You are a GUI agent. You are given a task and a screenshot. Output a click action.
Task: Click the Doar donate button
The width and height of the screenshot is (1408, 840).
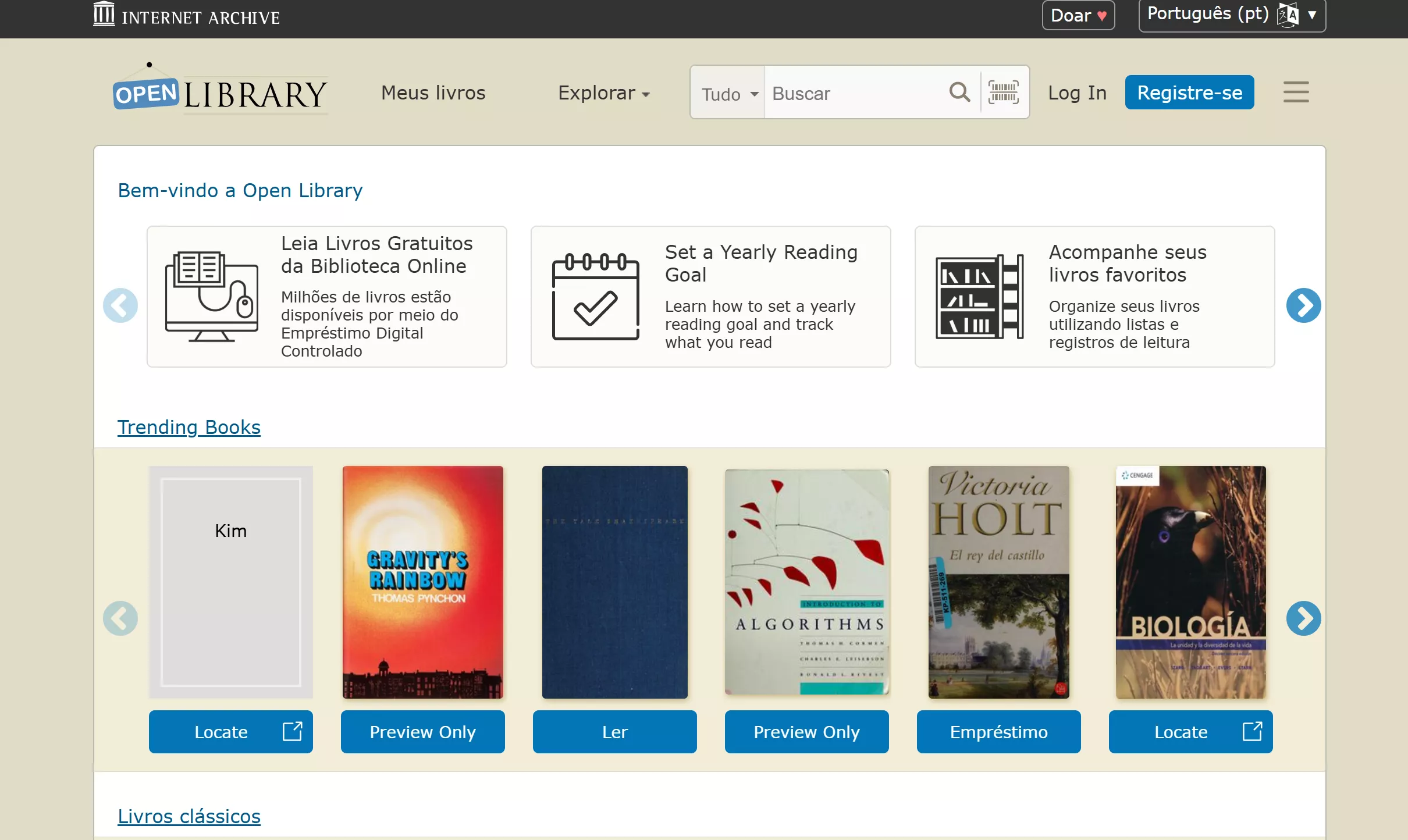pyautogui.click(x=1078, y=16)
